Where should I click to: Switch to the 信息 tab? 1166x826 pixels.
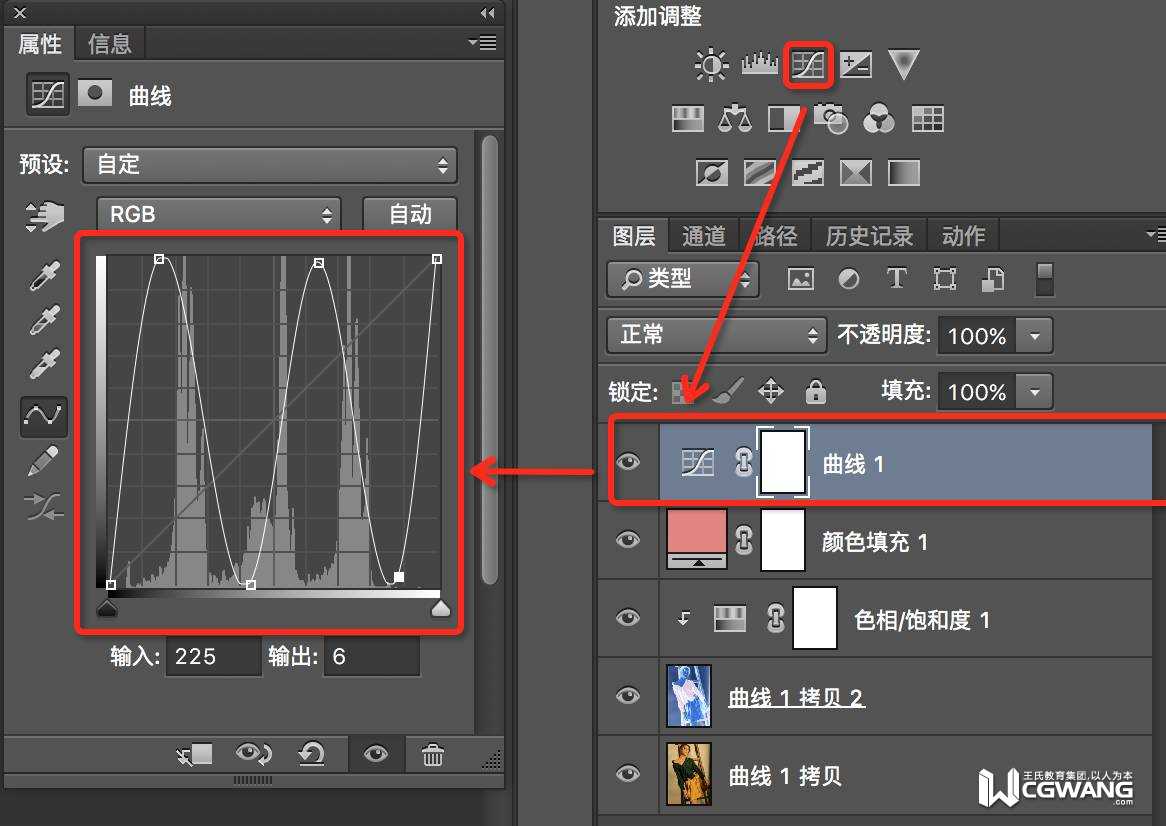(109, 44)
